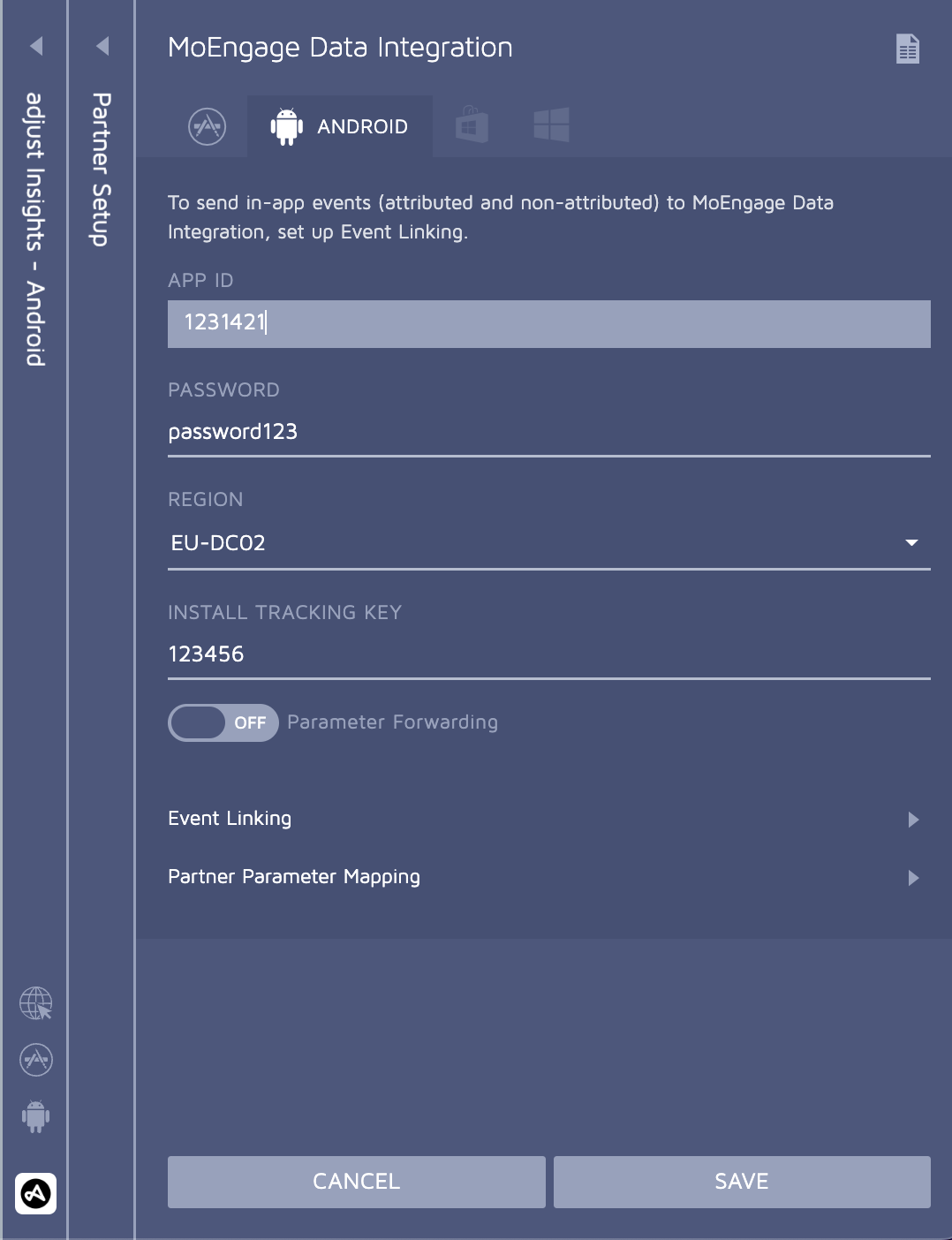Focus the App ID input field
The image size is (952, 1240).
coord(549,324)
